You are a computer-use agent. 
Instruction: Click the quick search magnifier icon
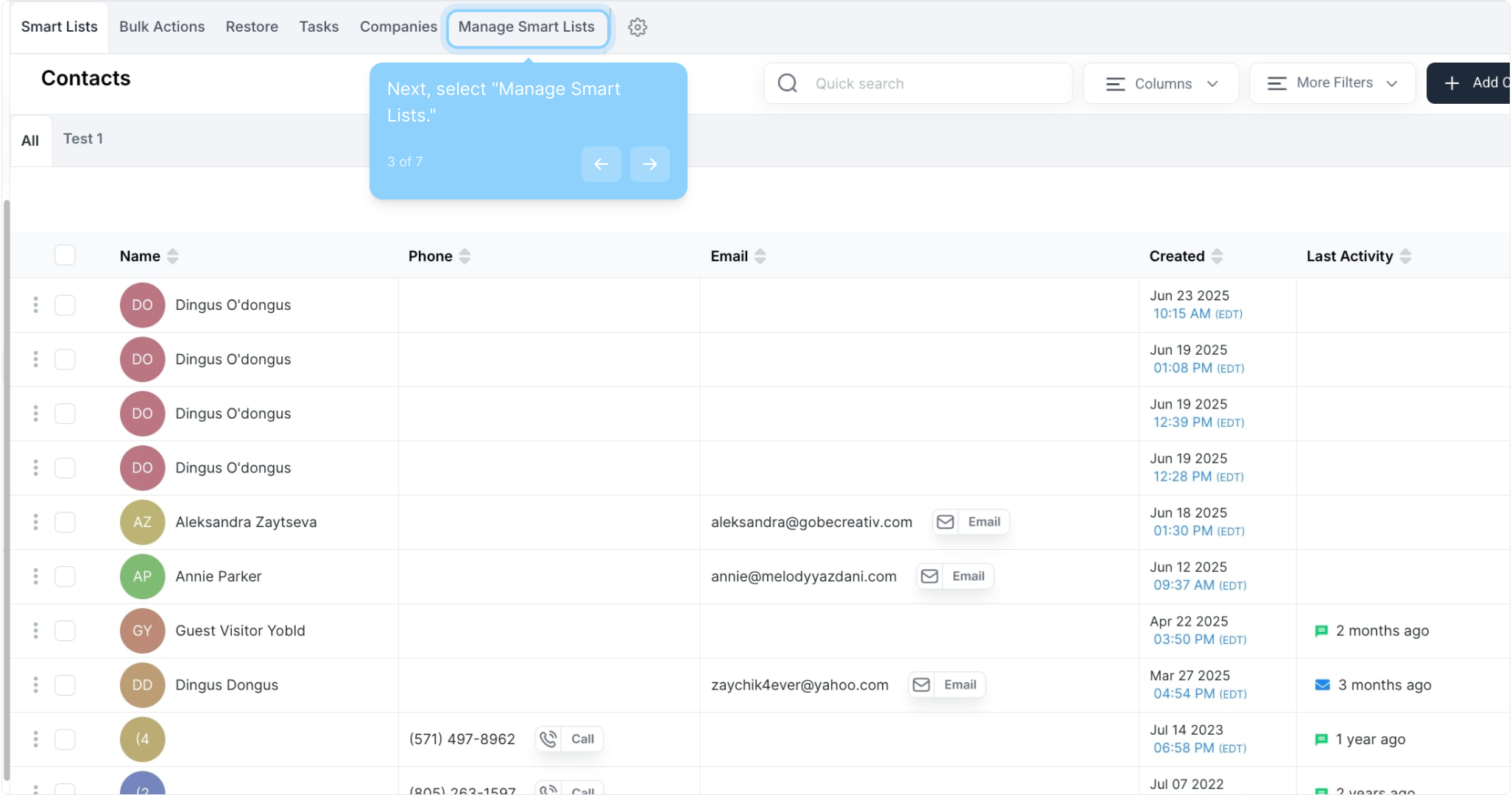click(788, 83)
